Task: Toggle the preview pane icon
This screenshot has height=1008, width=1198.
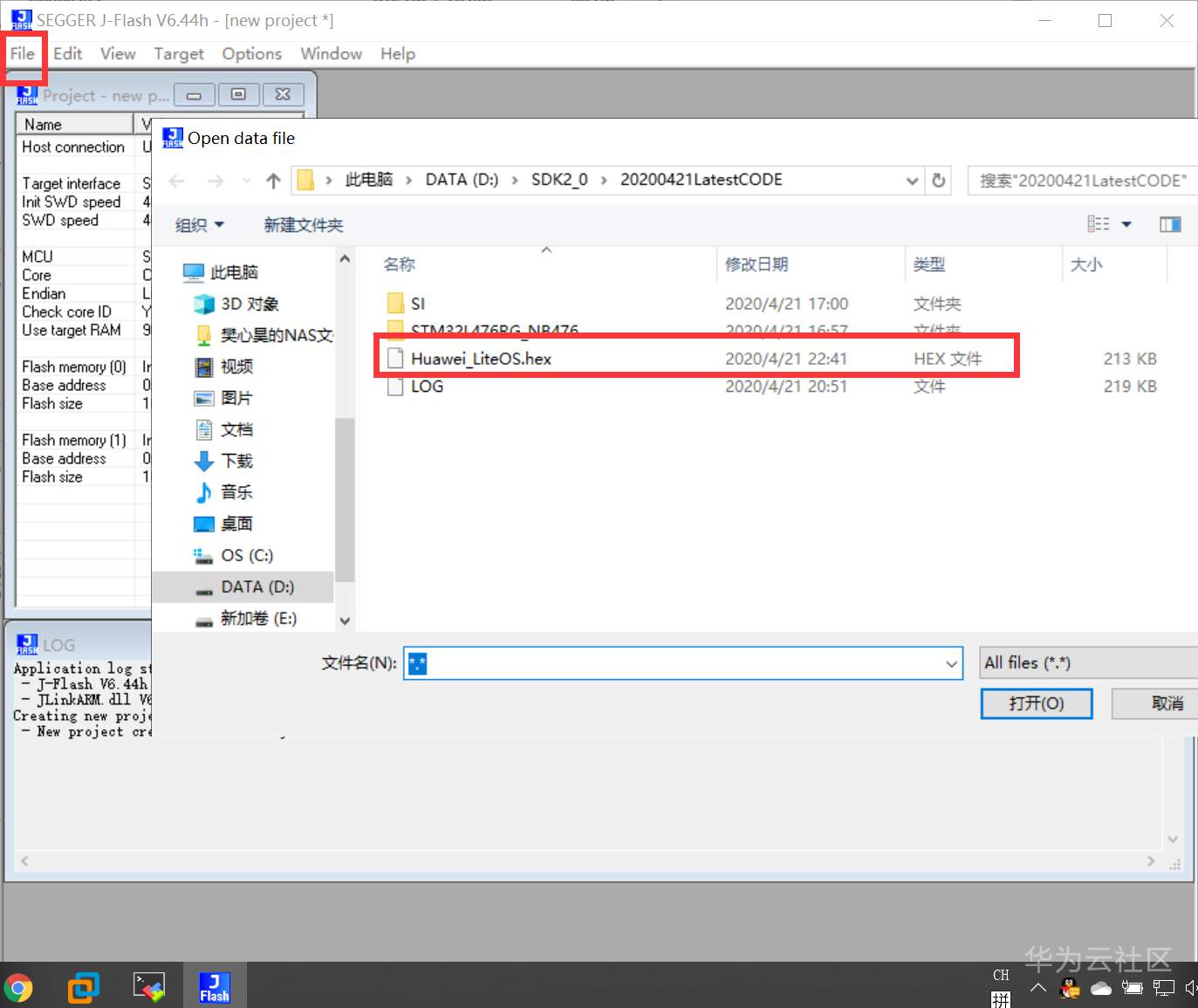Action: coord(1170,224)
